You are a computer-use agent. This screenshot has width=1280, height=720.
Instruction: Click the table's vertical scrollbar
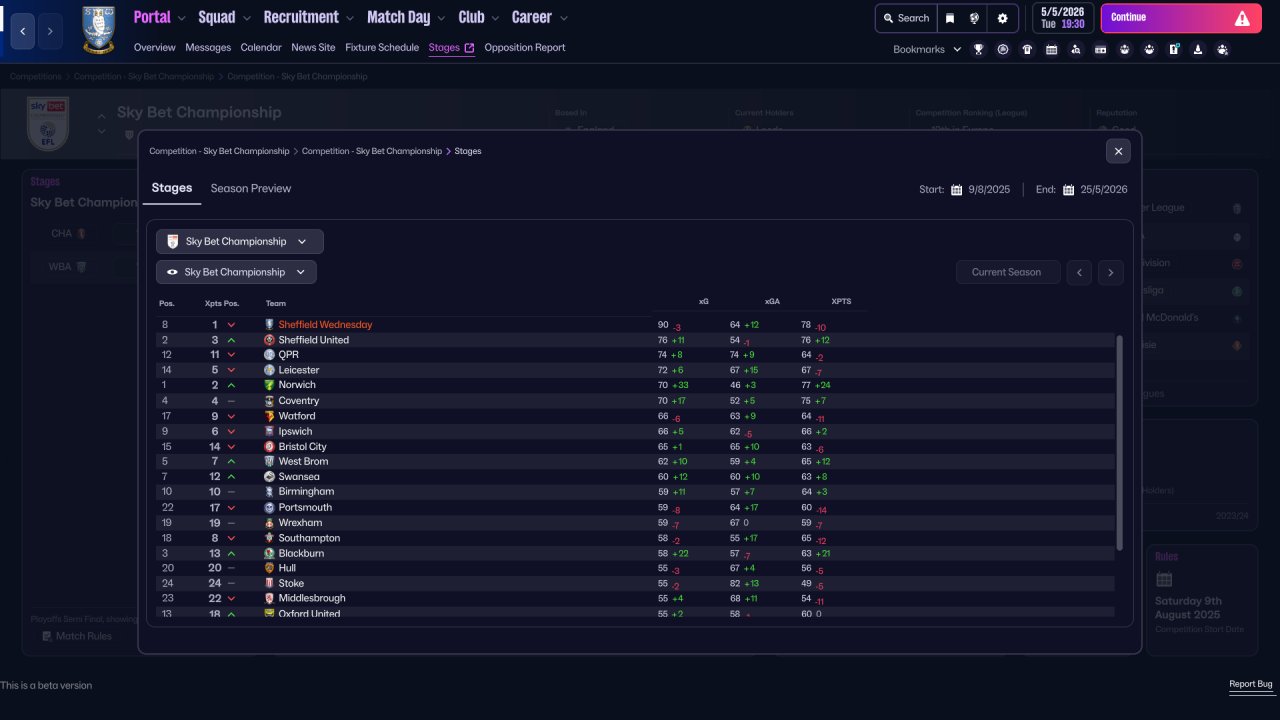tap(1119, 442)
